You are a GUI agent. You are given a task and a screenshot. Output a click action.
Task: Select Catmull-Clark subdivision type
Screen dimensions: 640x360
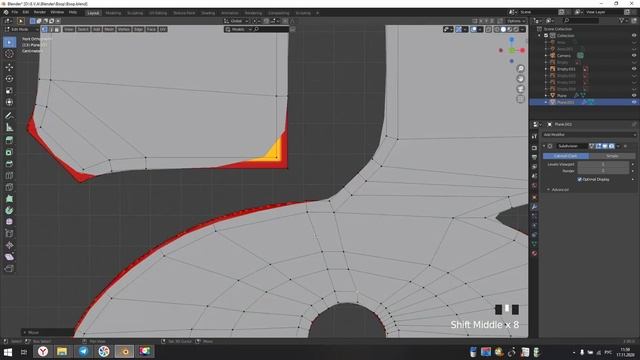tap(566, 156)
